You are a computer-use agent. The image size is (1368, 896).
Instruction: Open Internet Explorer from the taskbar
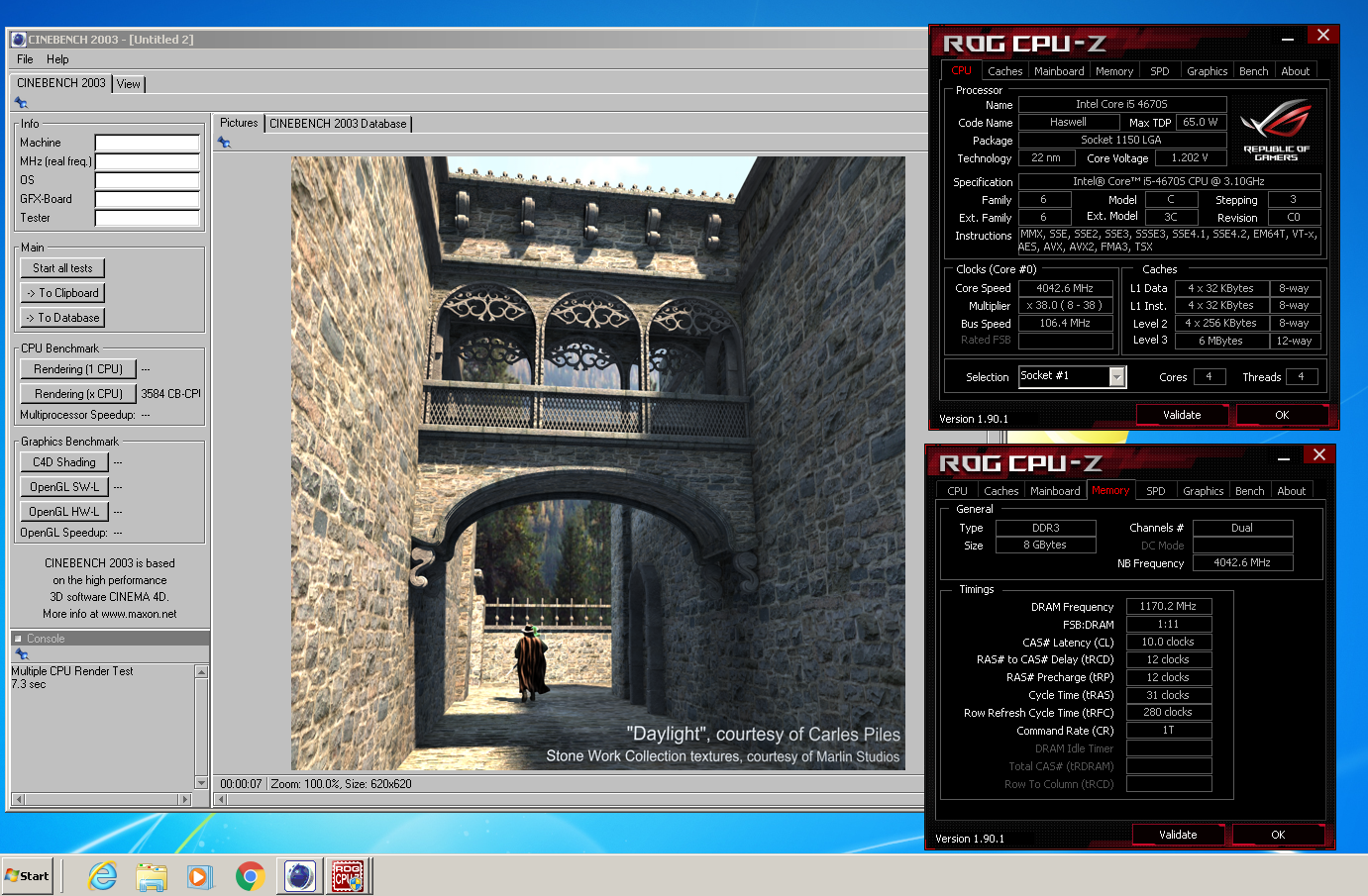[x=102, y=876]
